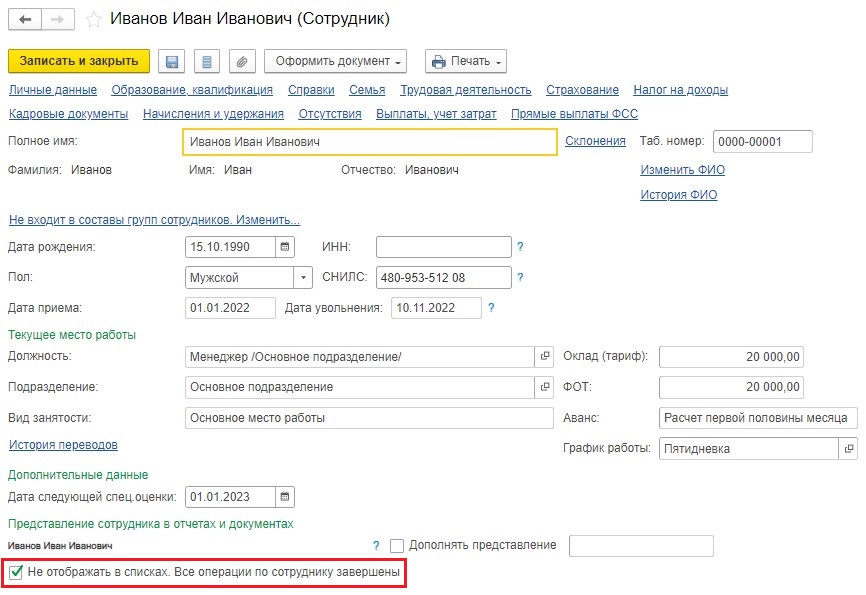Show help for Дата увольнения
Viewport: 866px width, 595px height.
tap(491, 308)
